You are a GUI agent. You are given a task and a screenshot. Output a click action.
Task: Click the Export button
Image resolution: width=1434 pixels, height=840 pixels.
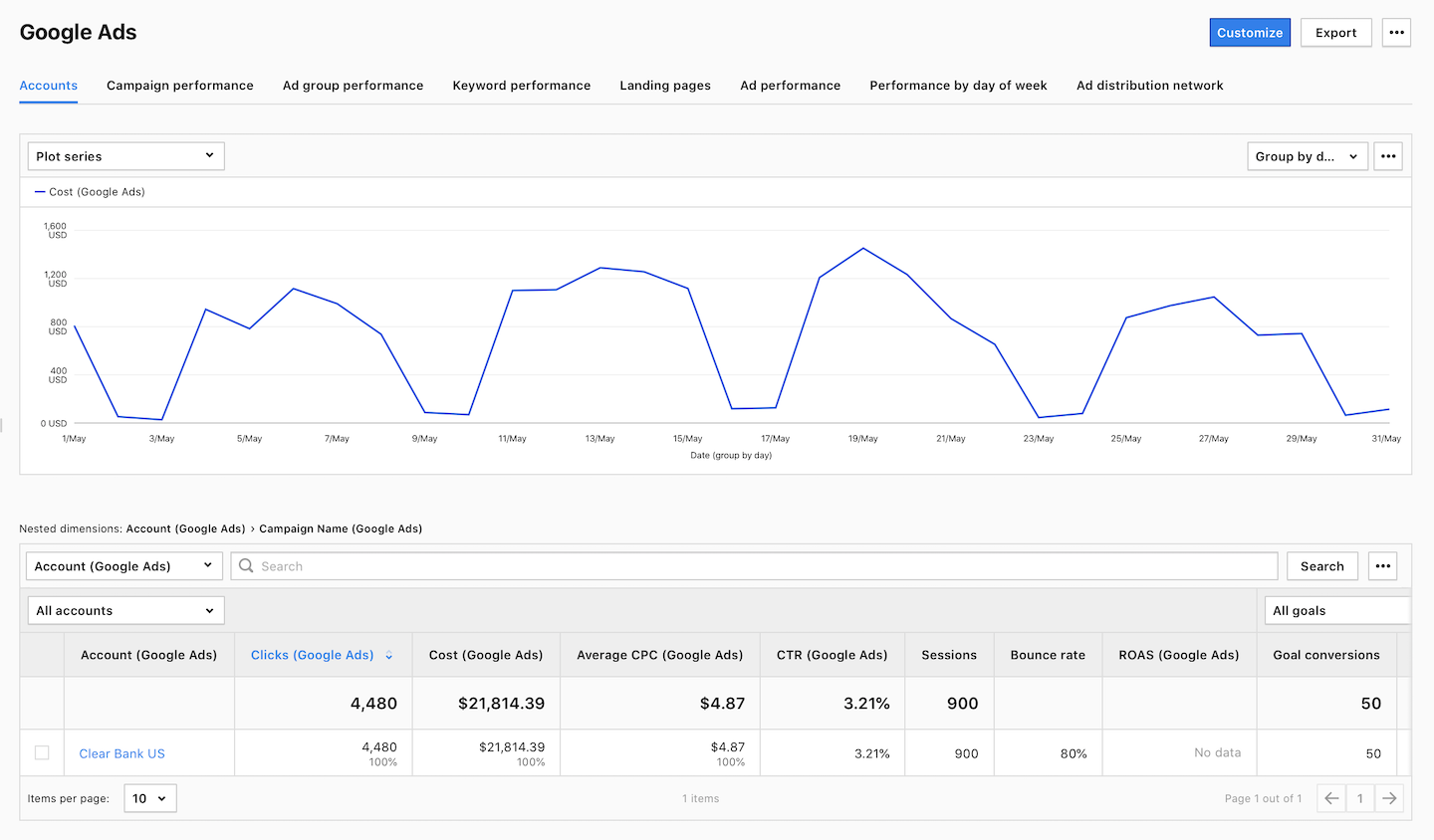[x=1335, y=33]
